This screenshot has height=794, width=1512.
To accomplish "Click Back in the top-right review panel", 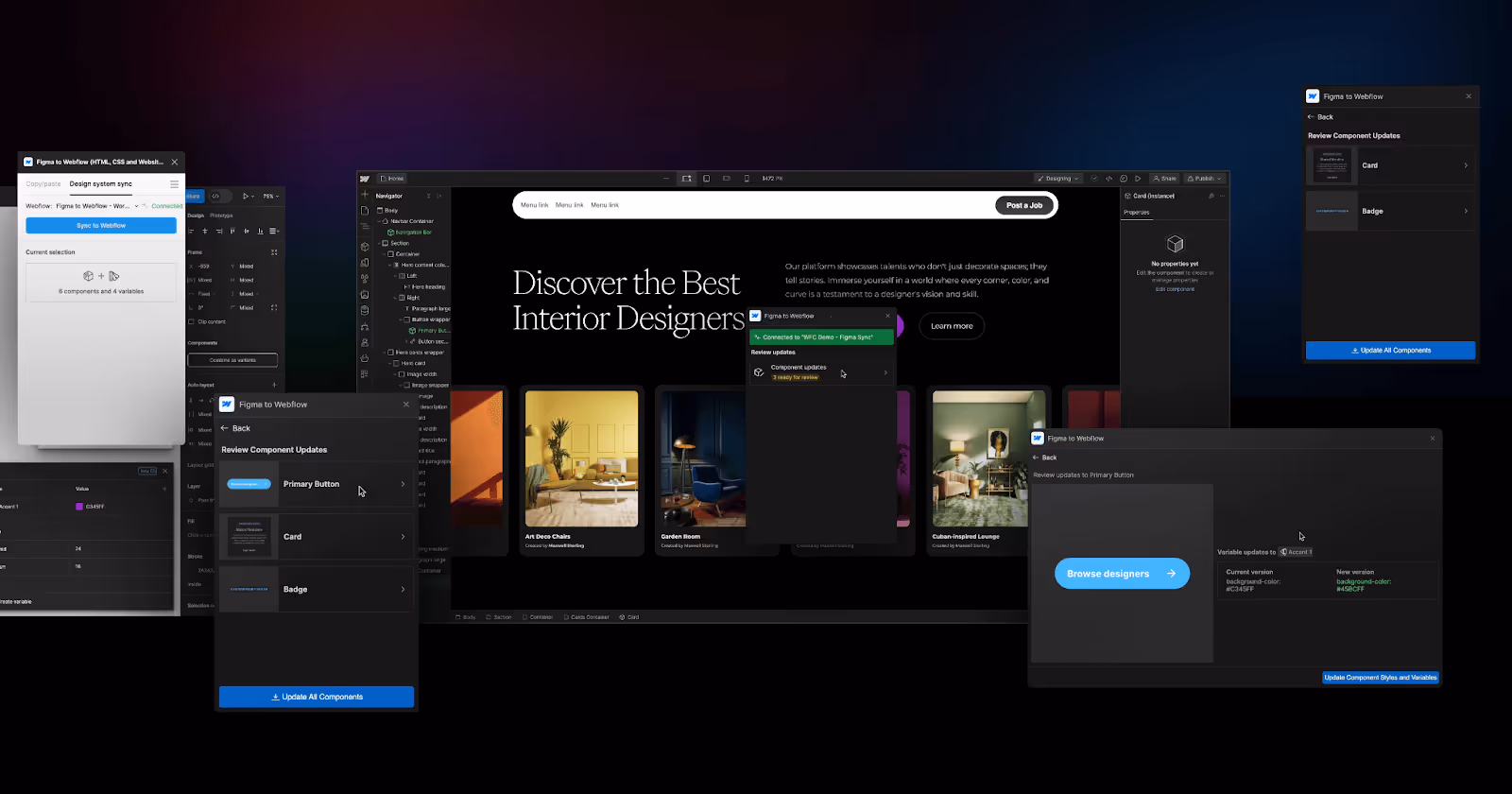I will click(x=1320, y=117).
